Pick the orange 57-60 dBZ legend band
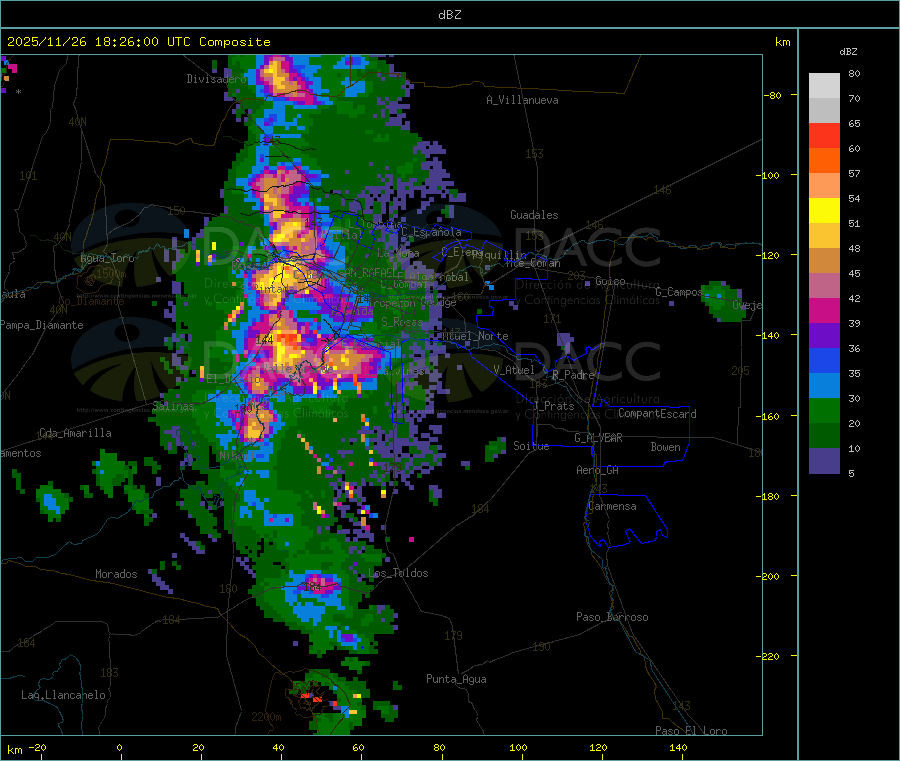 (x=824, y=161)
